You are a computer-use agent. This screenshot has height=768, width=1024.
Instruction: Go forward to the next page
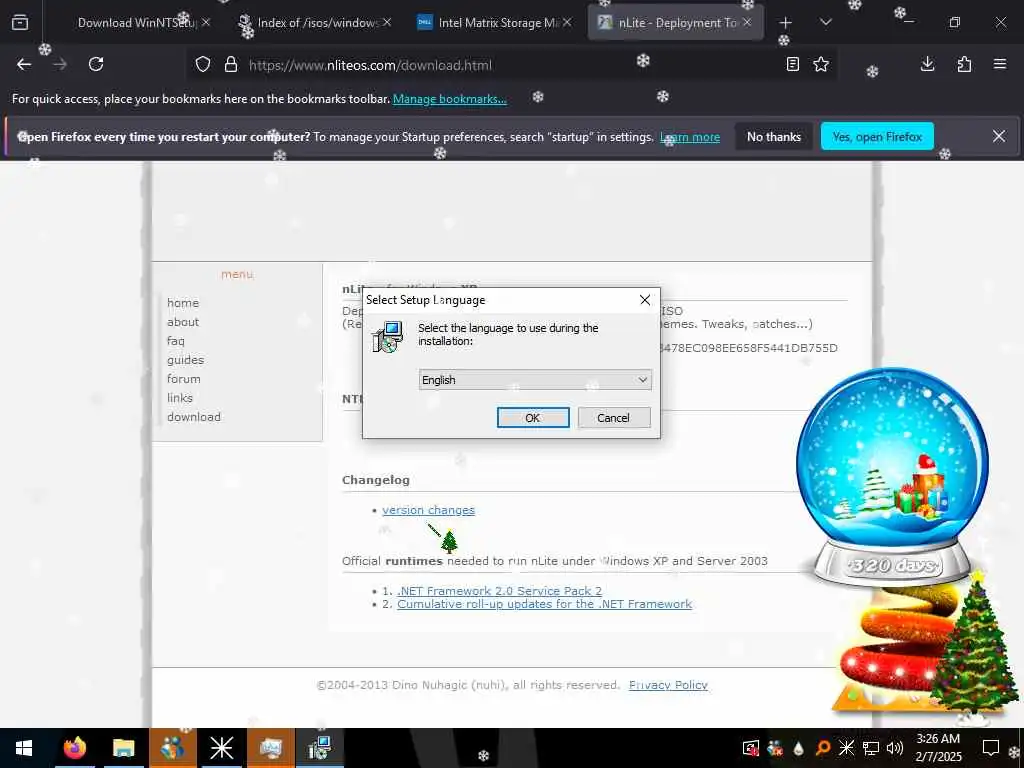click(60, 64)
